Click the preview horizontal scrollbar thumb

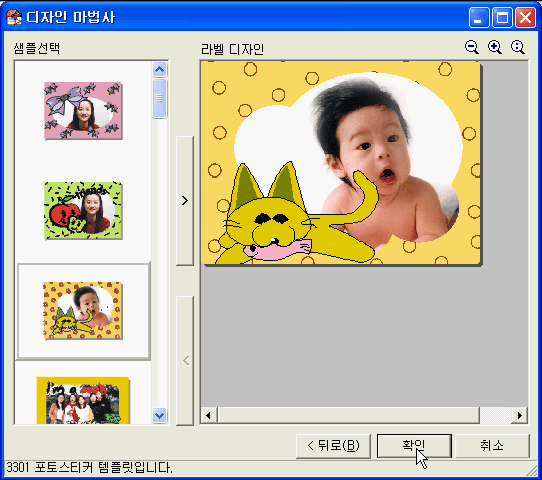pos(348,415)
